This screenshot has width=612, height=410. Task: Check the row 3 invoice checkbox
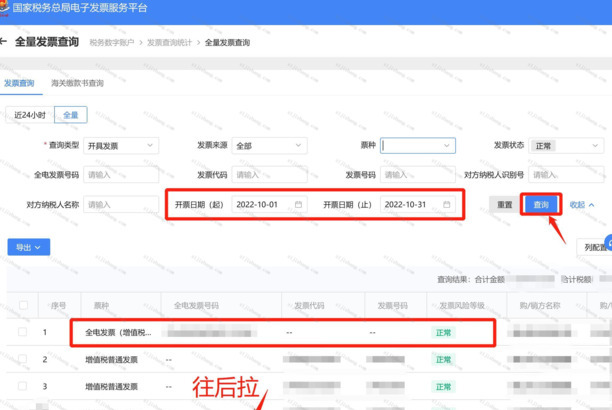tap(23, 386)
